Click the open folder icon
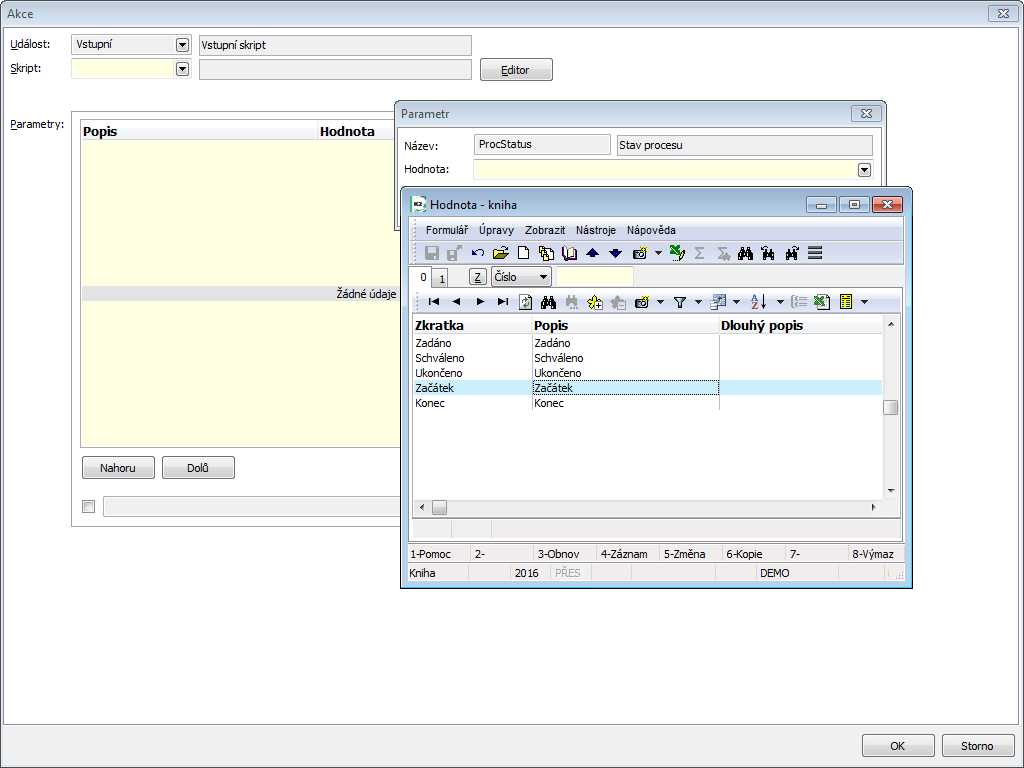The width and height of the screenshot is (1024, 768). (x=500, y=254)
